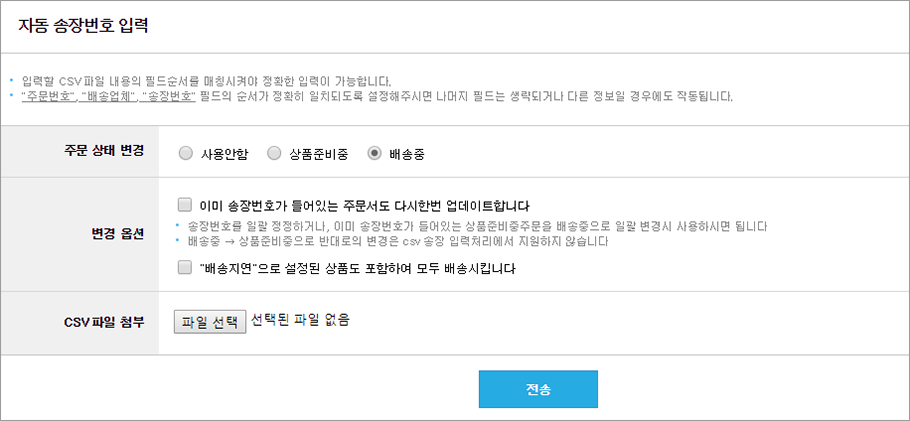Select the 사용안함 radio button
The width and height of the screenshot is (910, 421).
[x=185, y=154]
